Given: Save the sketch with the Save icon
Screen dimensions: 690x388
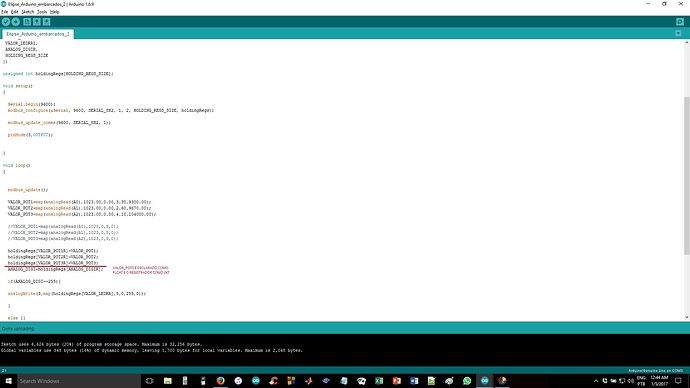Looking at the screenshot, I should pos(46,22).
